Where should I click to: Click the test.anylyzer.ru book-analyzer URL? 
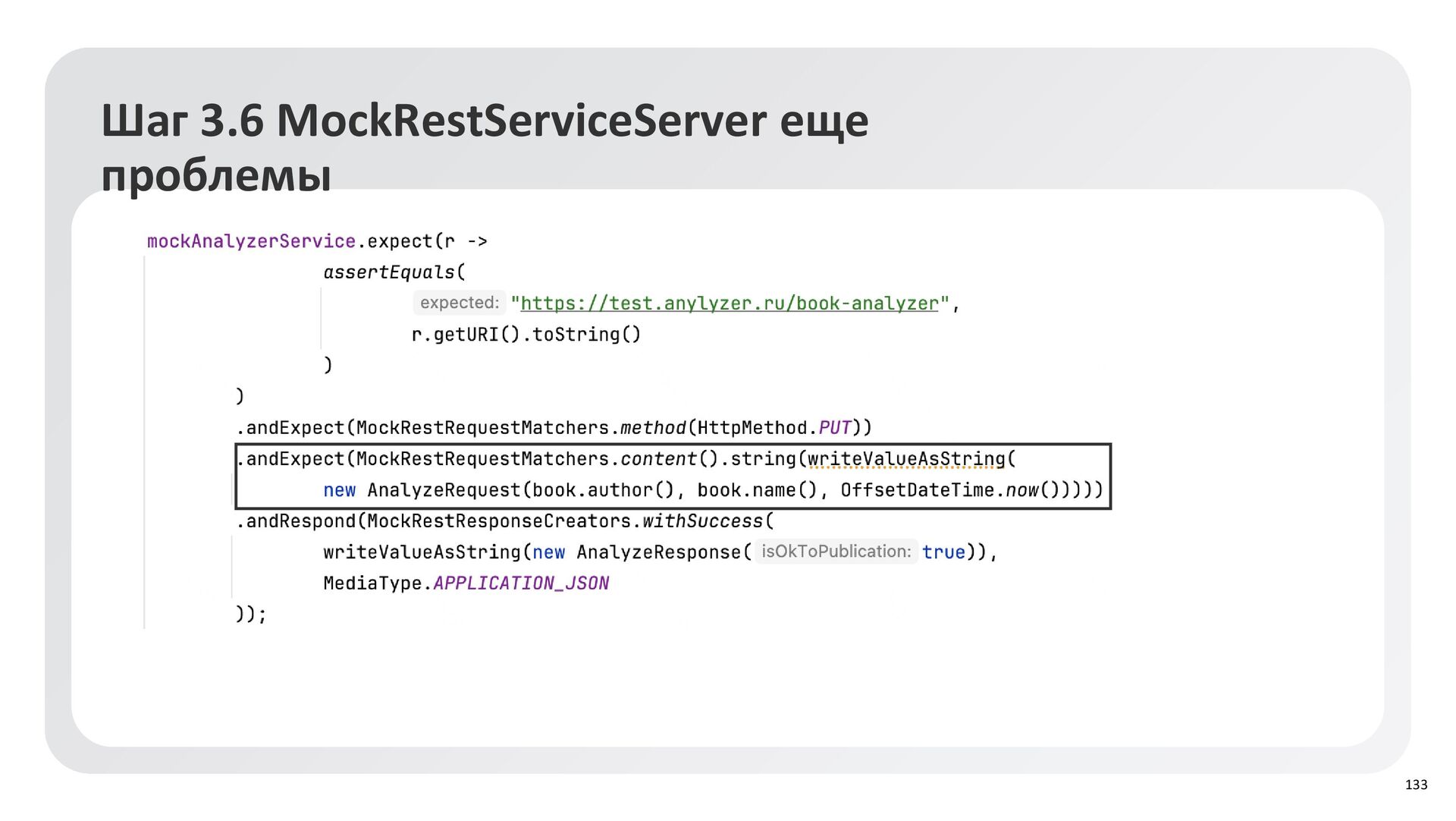point(729,304)
